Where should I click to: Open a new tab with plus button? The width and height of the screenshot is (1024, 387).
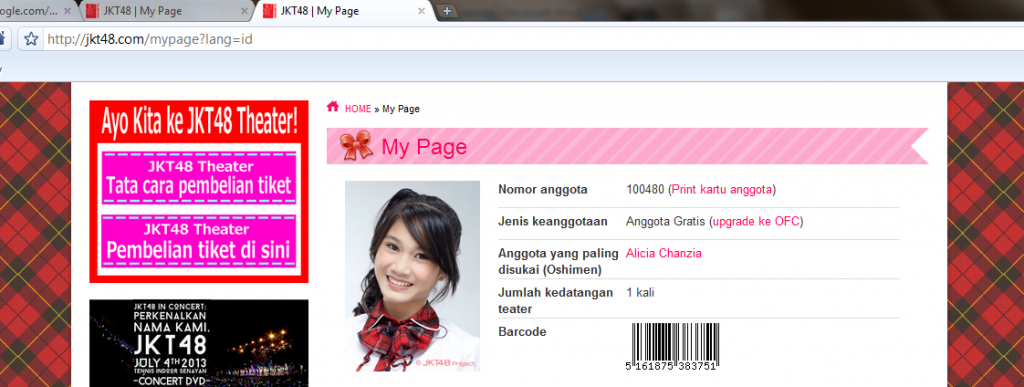pyautogui.click(x=447, y=11)
